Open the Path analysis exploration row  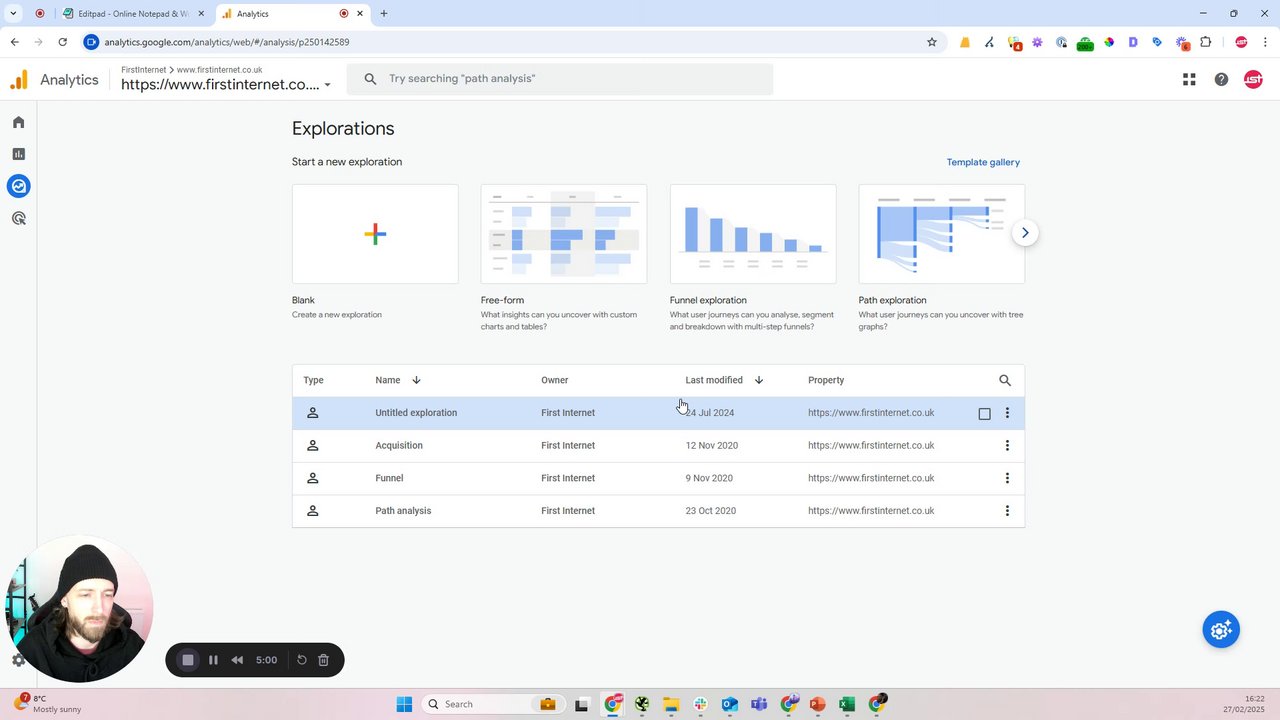[x=658, y=511]
